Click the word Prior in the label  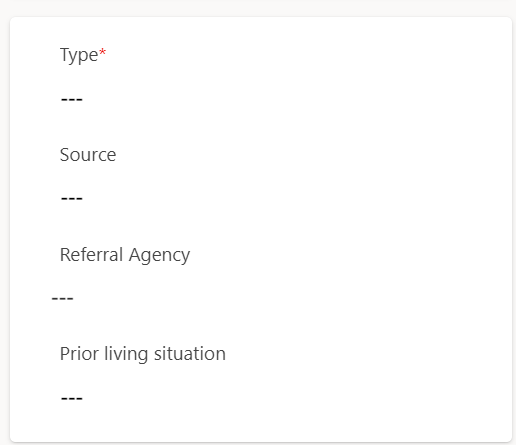pyautogui.click(x=79, y=354)
